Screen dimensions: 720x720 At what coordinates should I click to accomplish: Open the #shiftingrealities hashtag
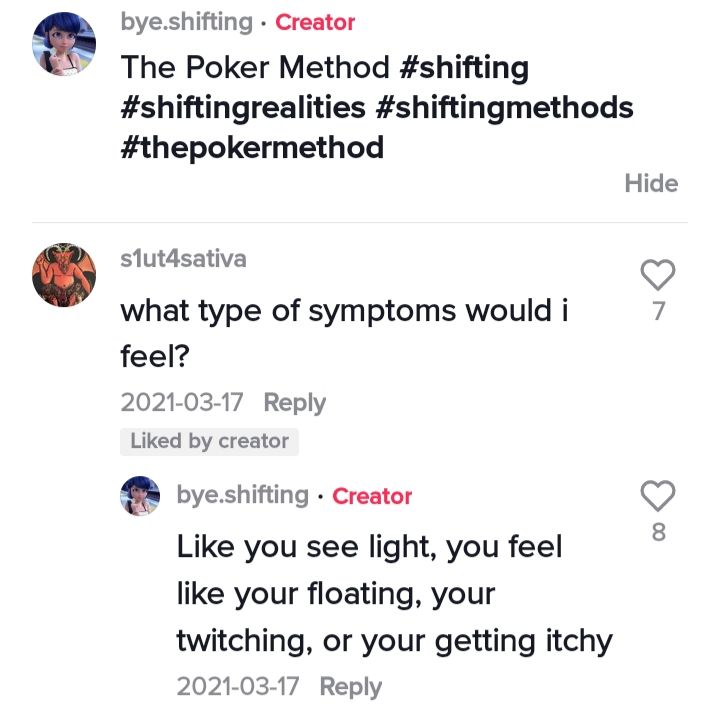[244, 107]
